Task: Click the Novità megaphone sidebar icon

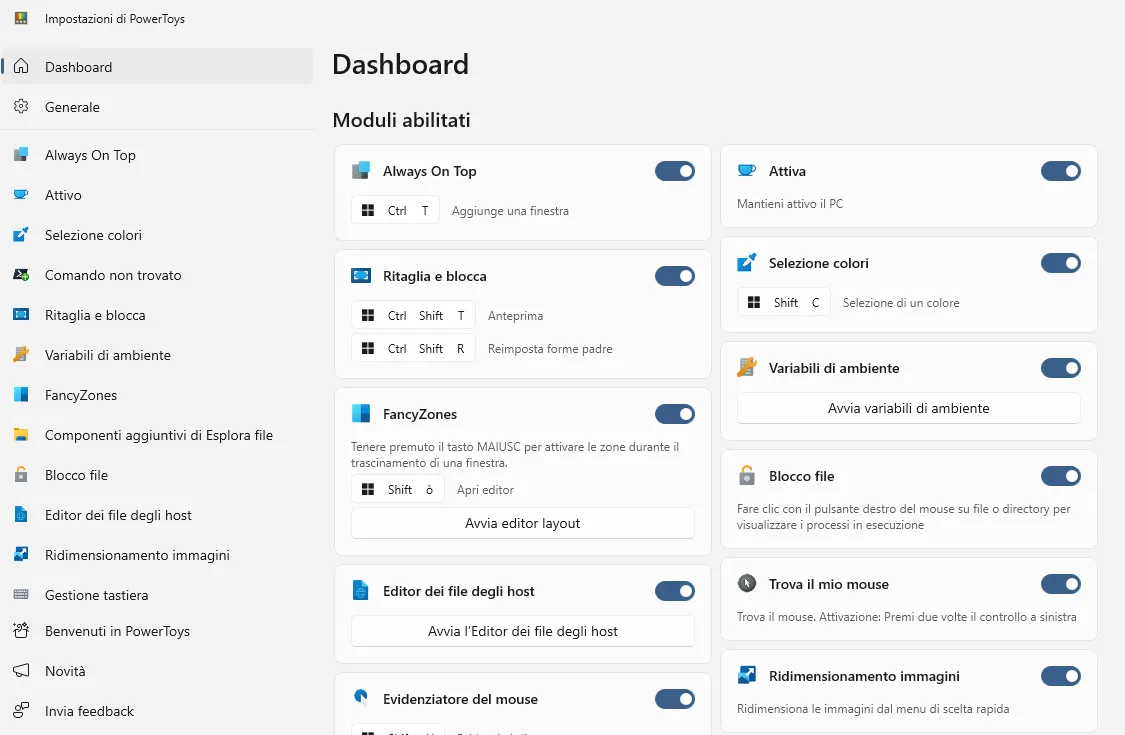Action: [22, 670]
